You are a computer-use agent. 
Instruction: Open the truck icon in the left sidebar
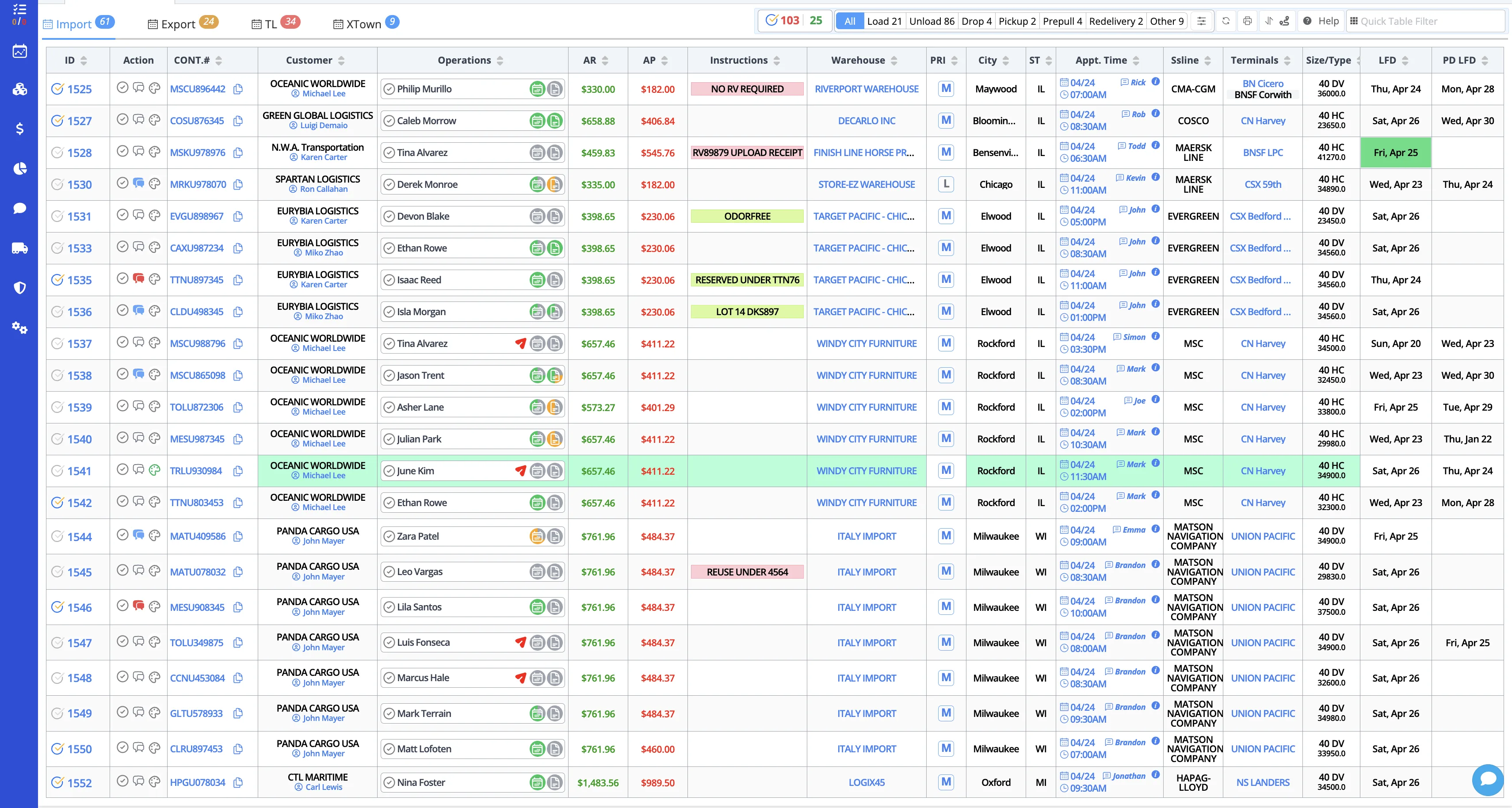(x=19, y=248)
